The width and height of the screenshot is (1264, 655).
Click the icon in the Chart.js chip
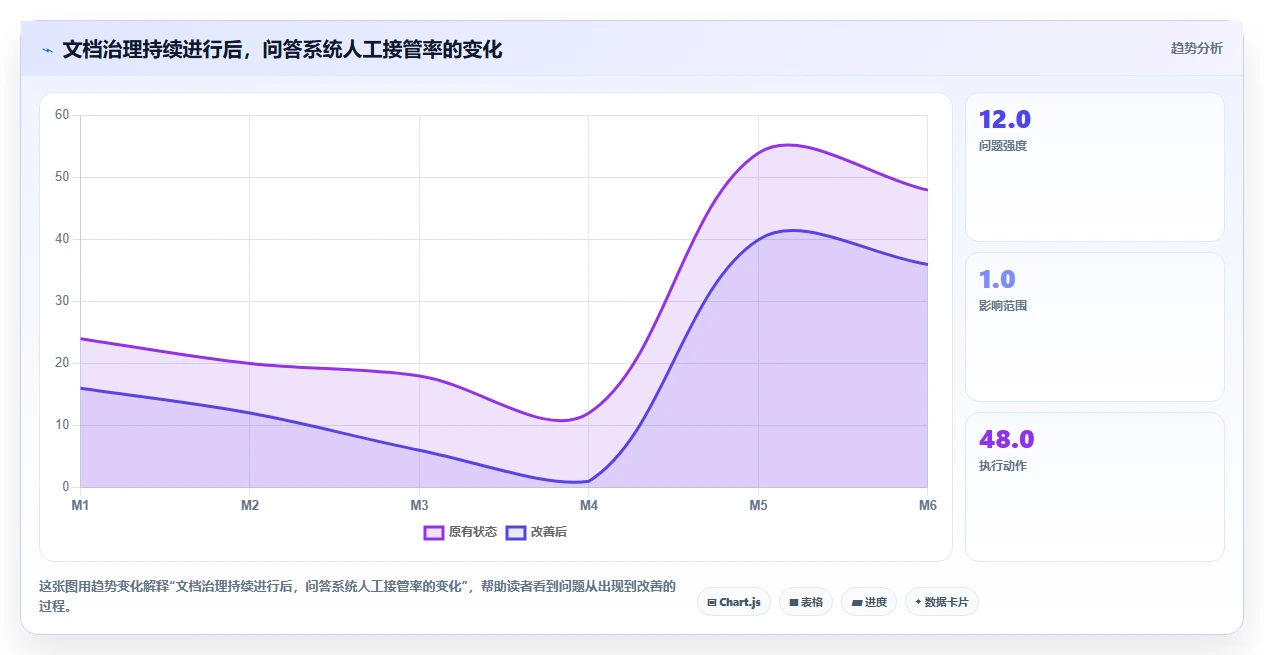click(x=711, y=603)
